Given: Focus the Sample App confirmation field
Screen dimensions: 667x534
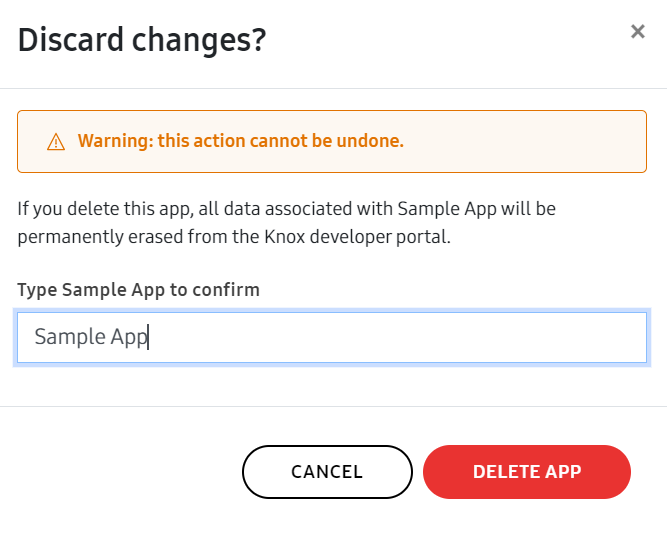Looking at the screenshot, I should click(331, 337).
